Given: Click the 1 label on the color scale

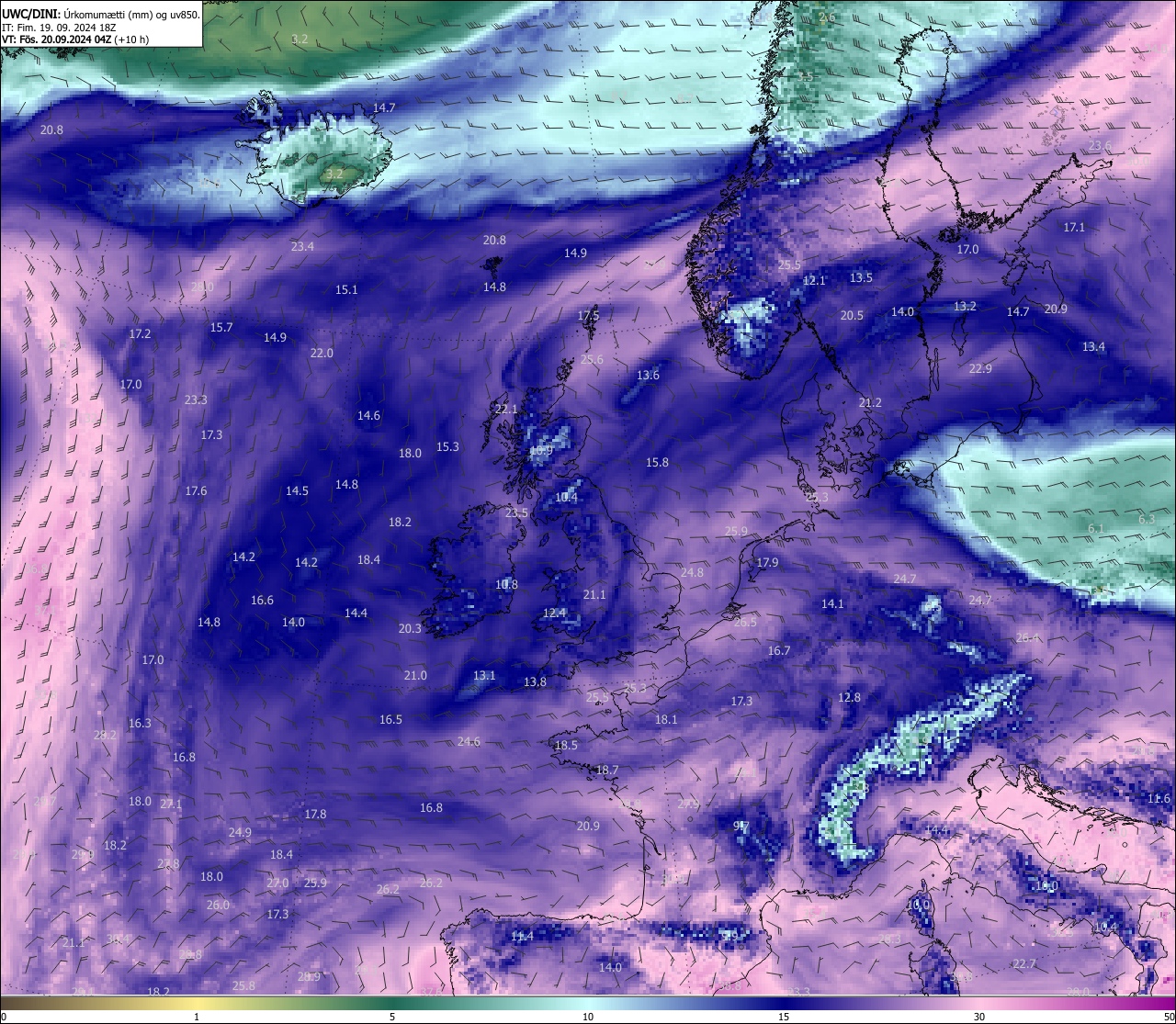Looking at the screenshot, I should point(197,1017).
